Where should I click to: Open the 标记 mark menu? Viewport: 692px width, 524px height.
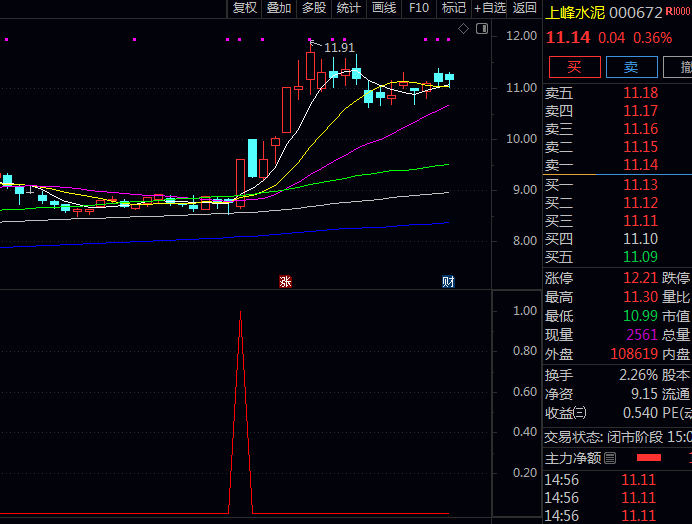(x=454, y=8)
